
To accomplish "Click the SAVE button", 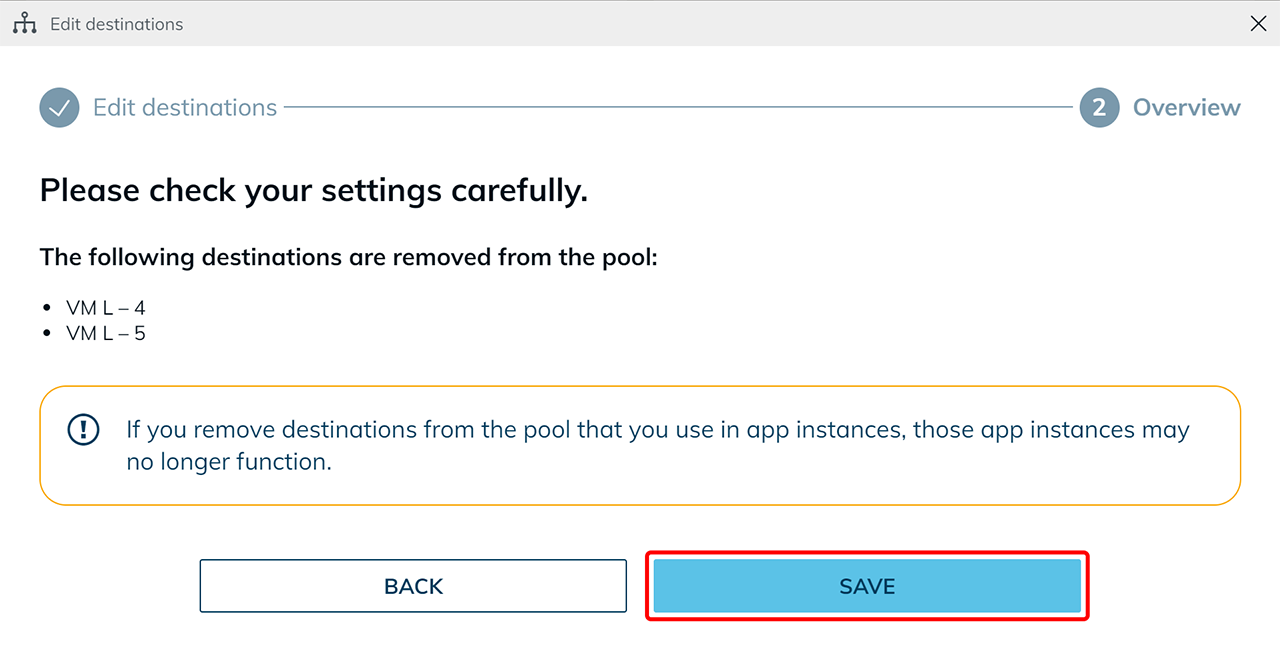I will [867, 586].
